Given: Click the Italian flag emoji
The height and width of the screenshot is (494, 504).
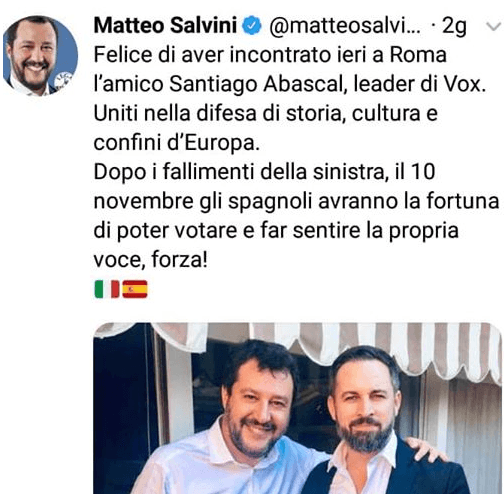Looking at the screenshot, I should [107, 289].
